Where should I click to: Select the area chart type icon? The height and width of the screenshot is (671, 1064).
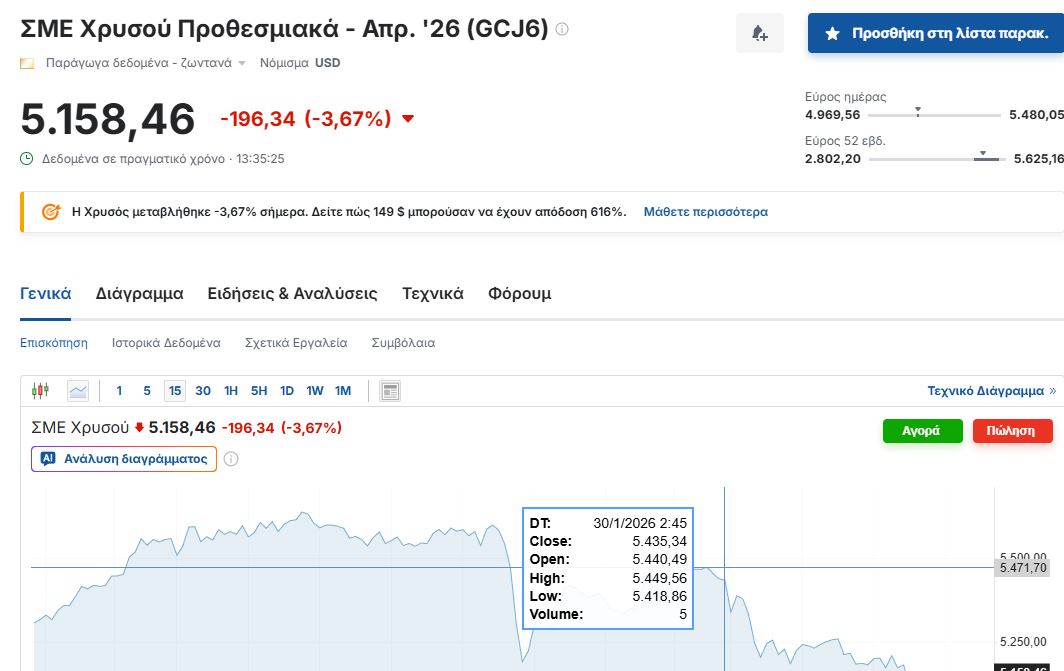click(78, 391)
